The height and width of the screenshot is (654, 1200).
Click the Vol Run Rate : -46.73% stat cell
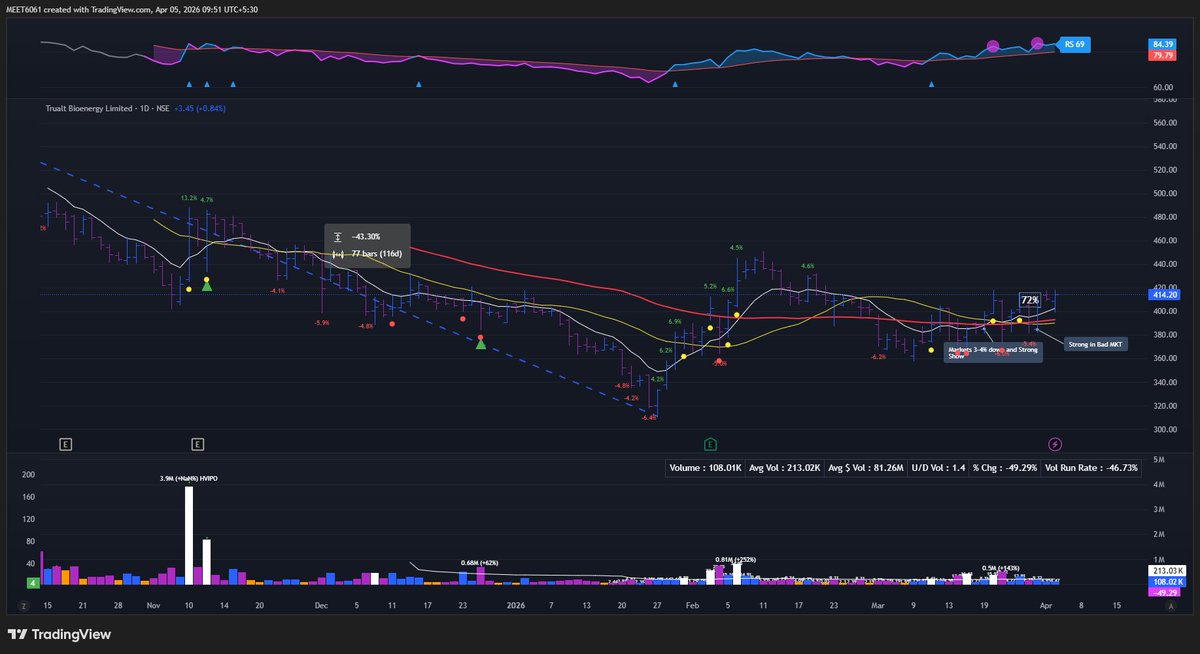[1091, 467]
